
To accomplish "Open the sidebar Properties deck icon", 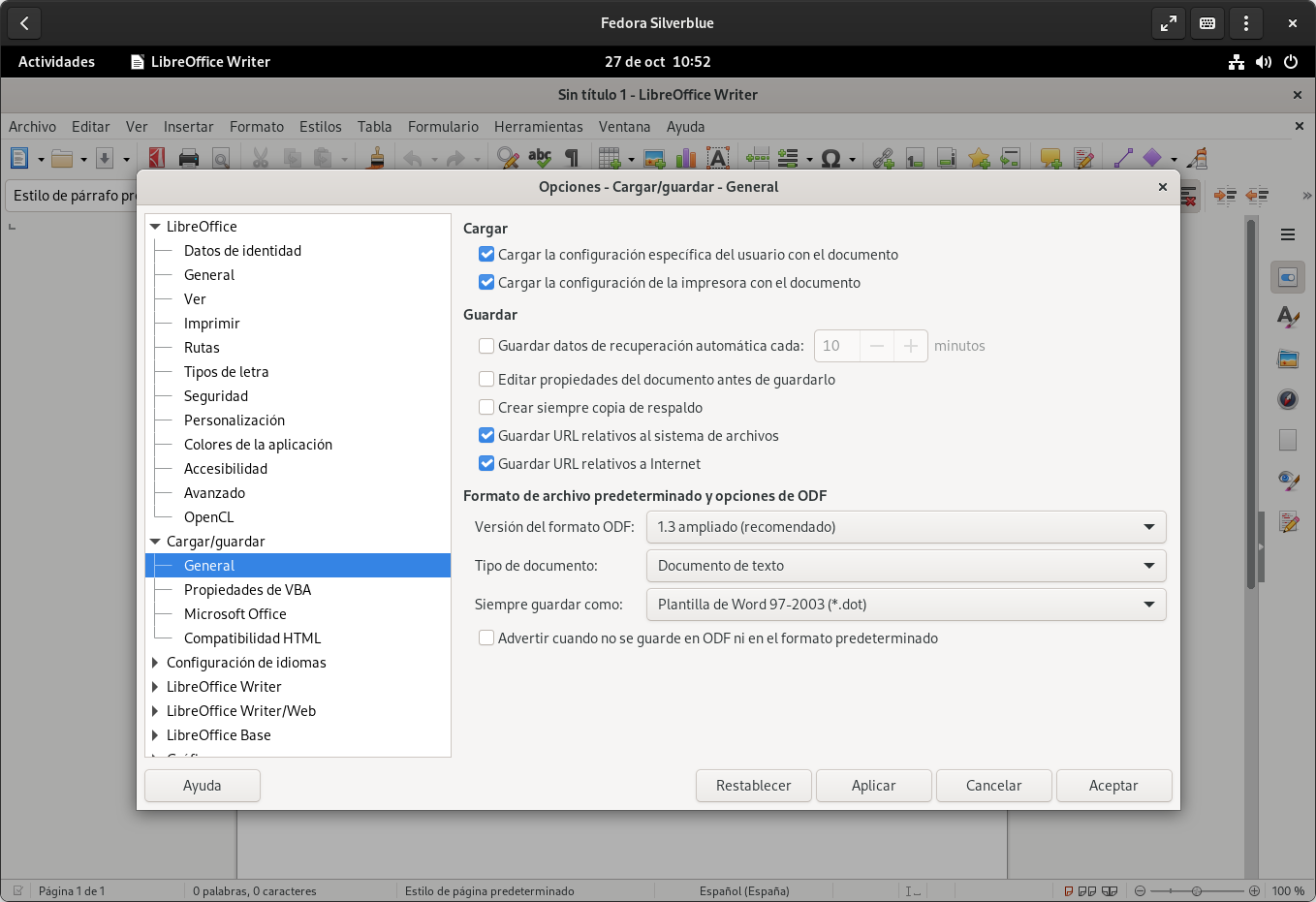I will [1288, 277].
